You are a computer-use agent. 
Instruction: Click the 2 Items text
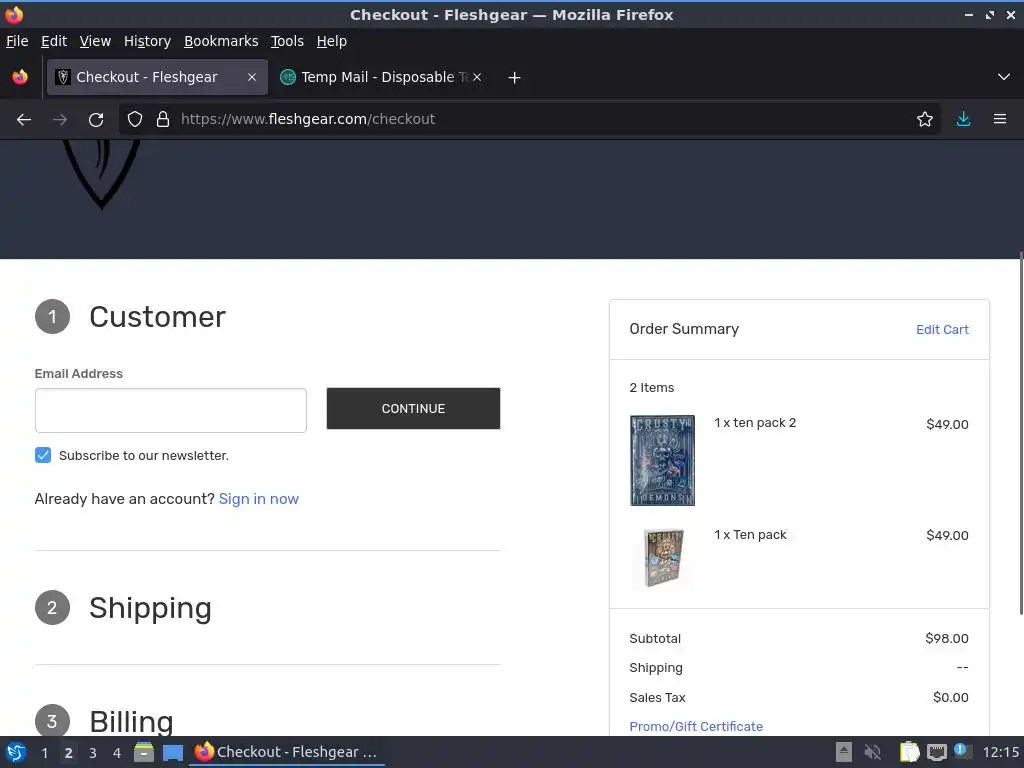pos(652,388)
